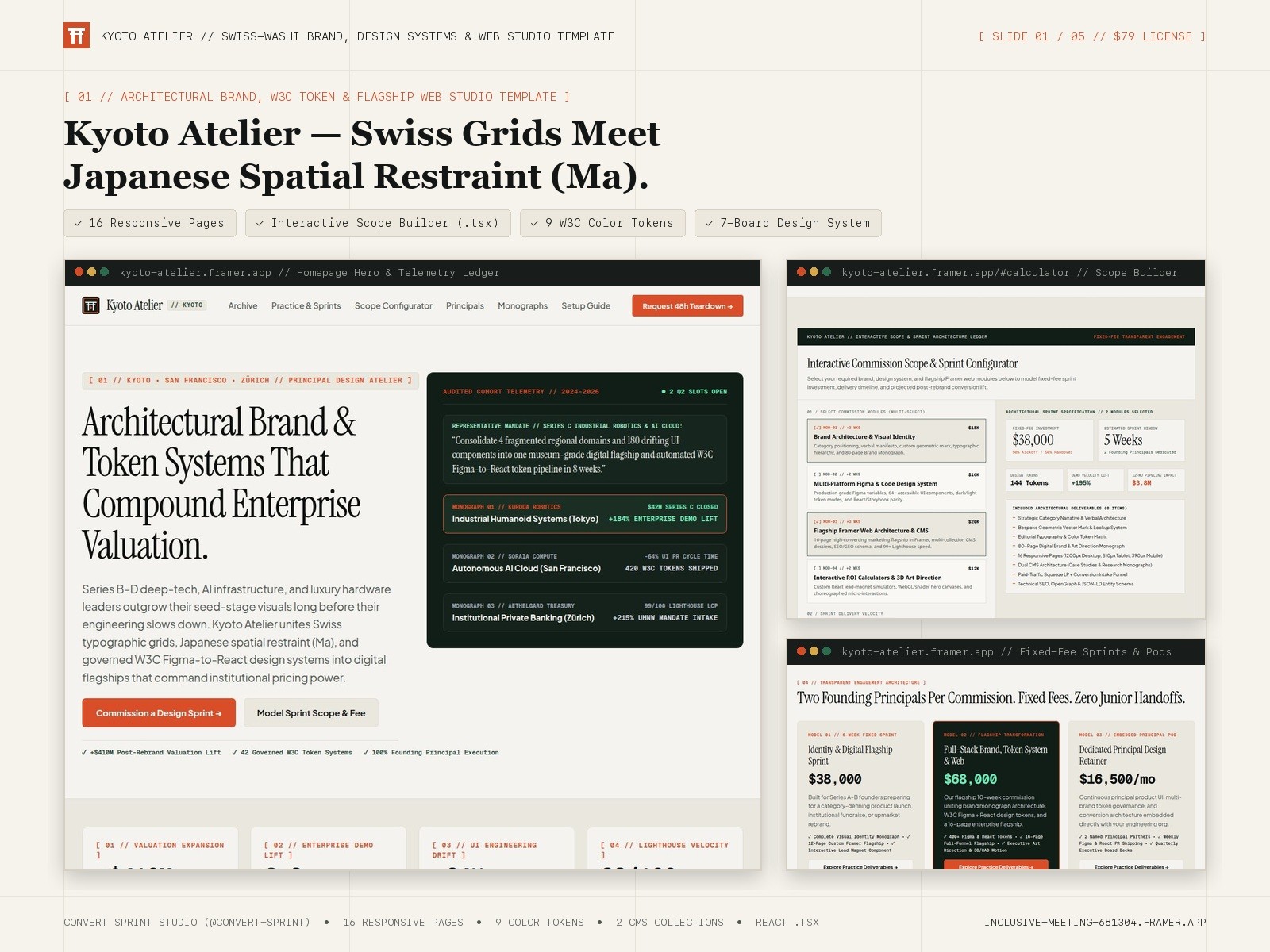Click the 7-Board Design System pill
The height and width of the screenshot is (952, 1270).
[788, 223]
